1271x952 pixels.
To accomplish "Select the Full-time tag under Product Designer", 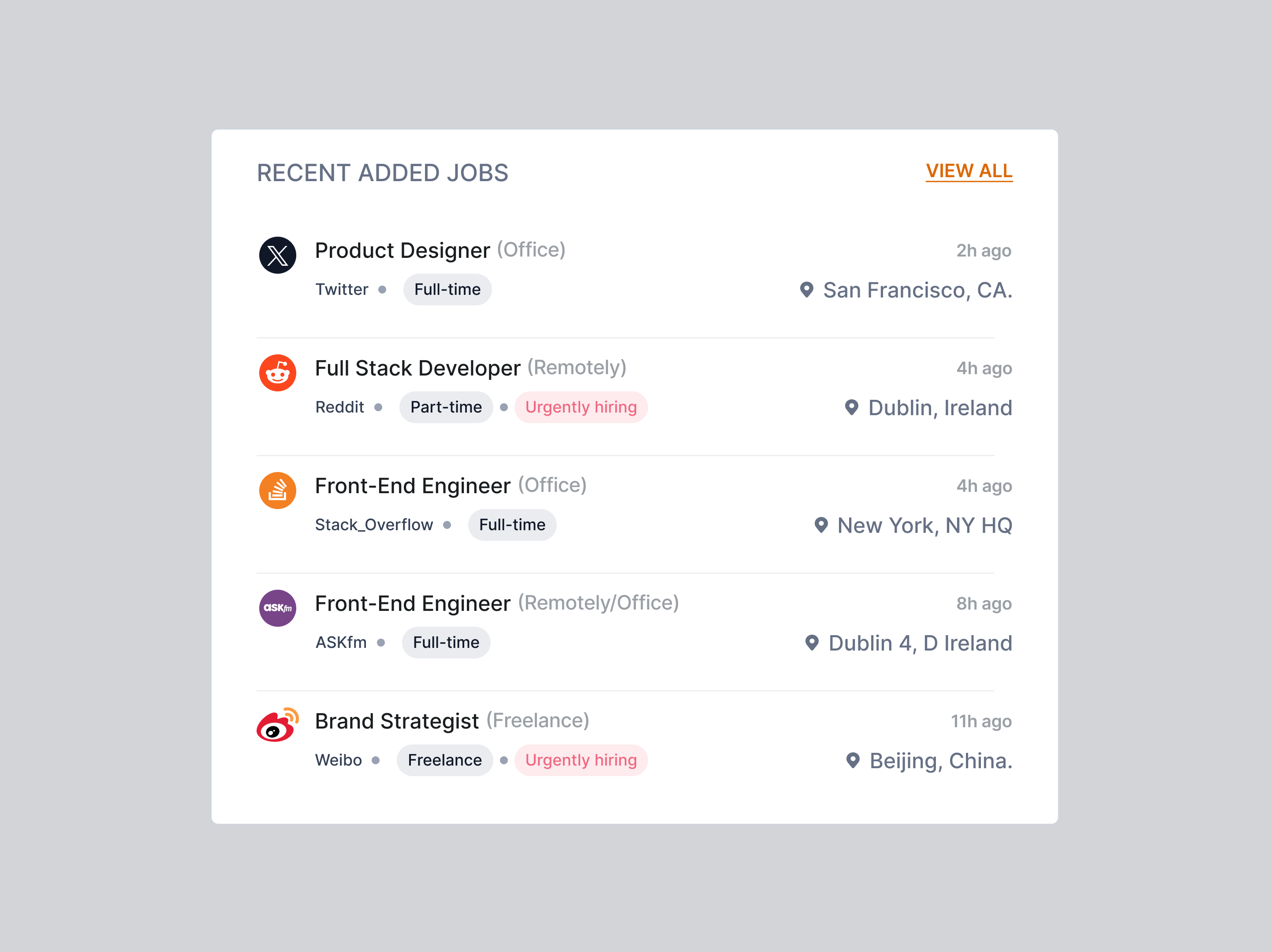I will click(447, 289).
